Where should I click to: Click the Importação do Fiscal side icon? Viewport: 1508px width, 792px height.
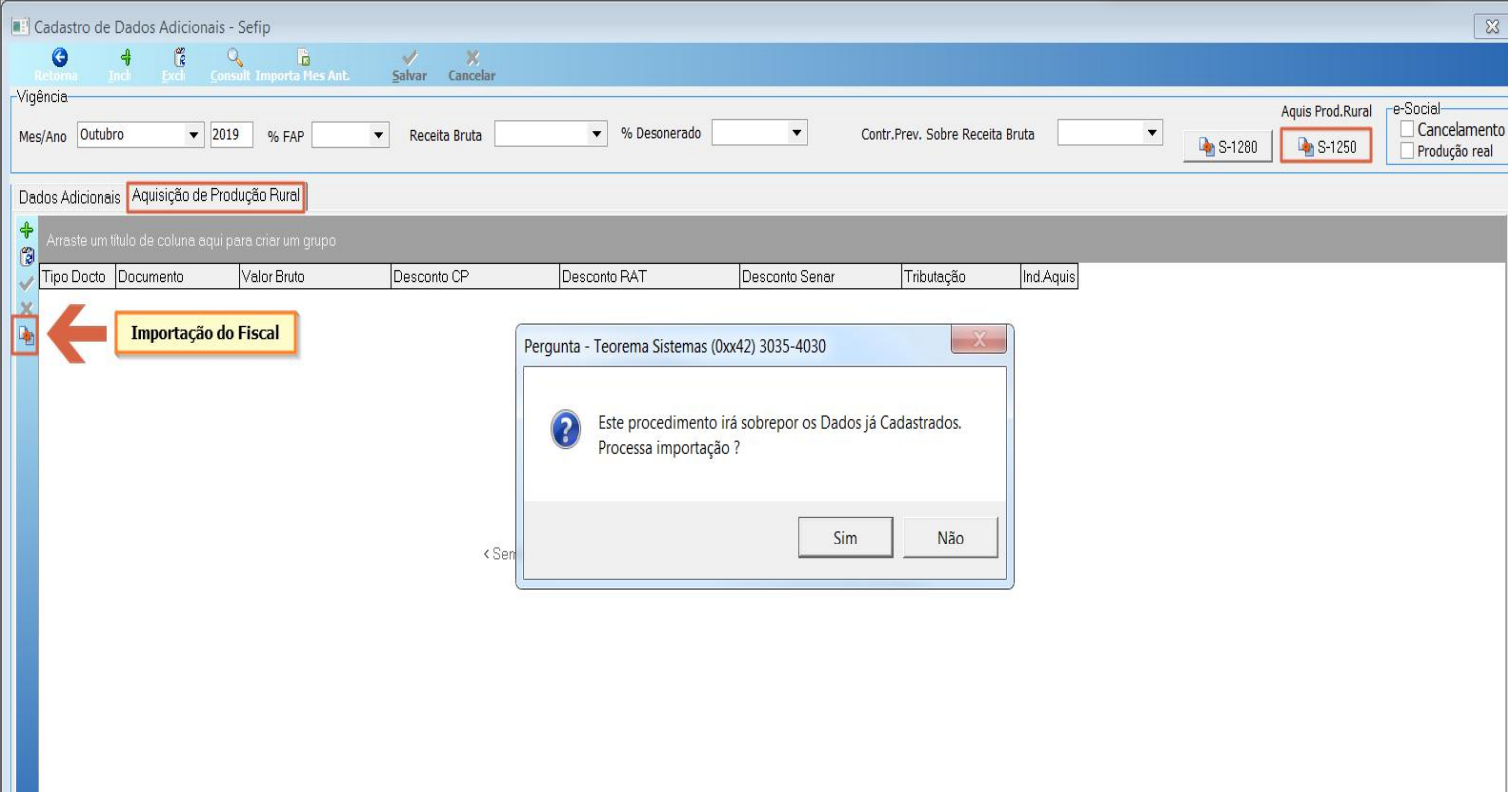26,335
